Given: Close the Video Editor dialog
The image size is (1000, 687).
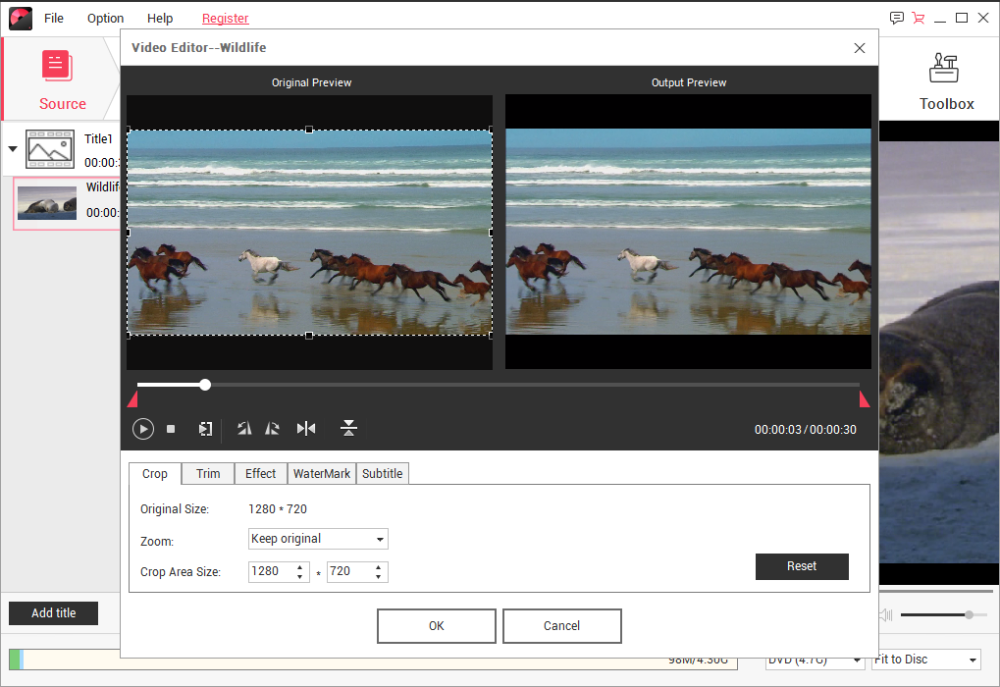Looking at the screenshot, I should coord(860,48).
